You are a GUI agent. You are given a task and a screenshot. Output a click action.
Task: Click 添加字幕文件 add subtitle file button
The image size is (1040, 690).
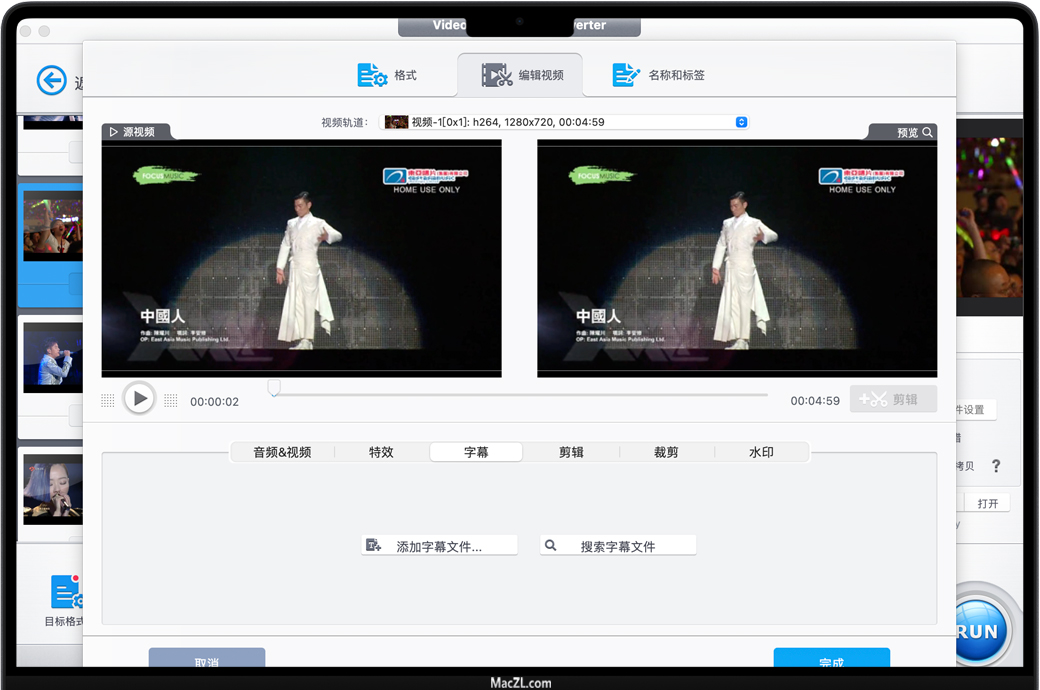pos(439,546)
